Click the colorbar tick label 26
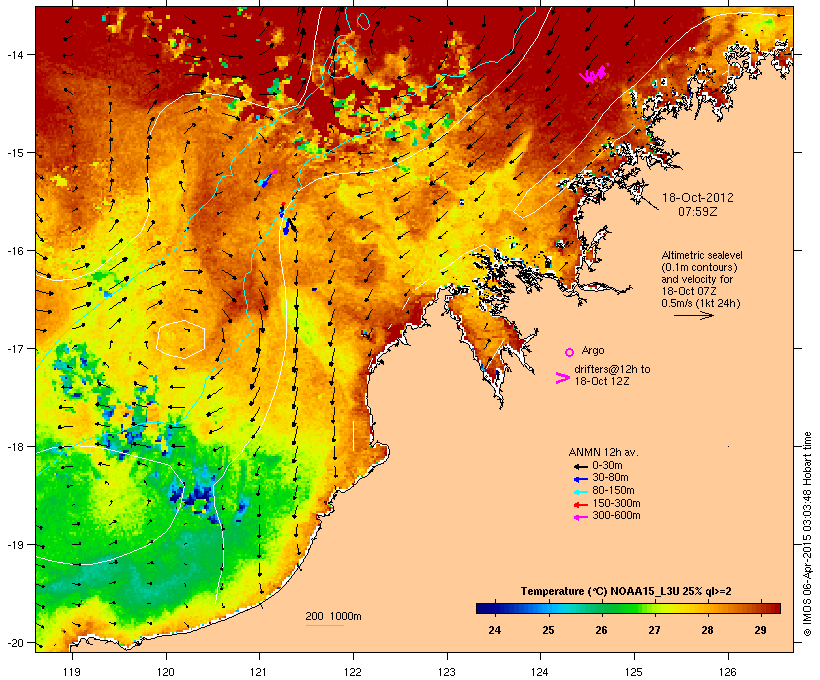The image size is (820, 680). pyautogui.click(x=601, y=630)
